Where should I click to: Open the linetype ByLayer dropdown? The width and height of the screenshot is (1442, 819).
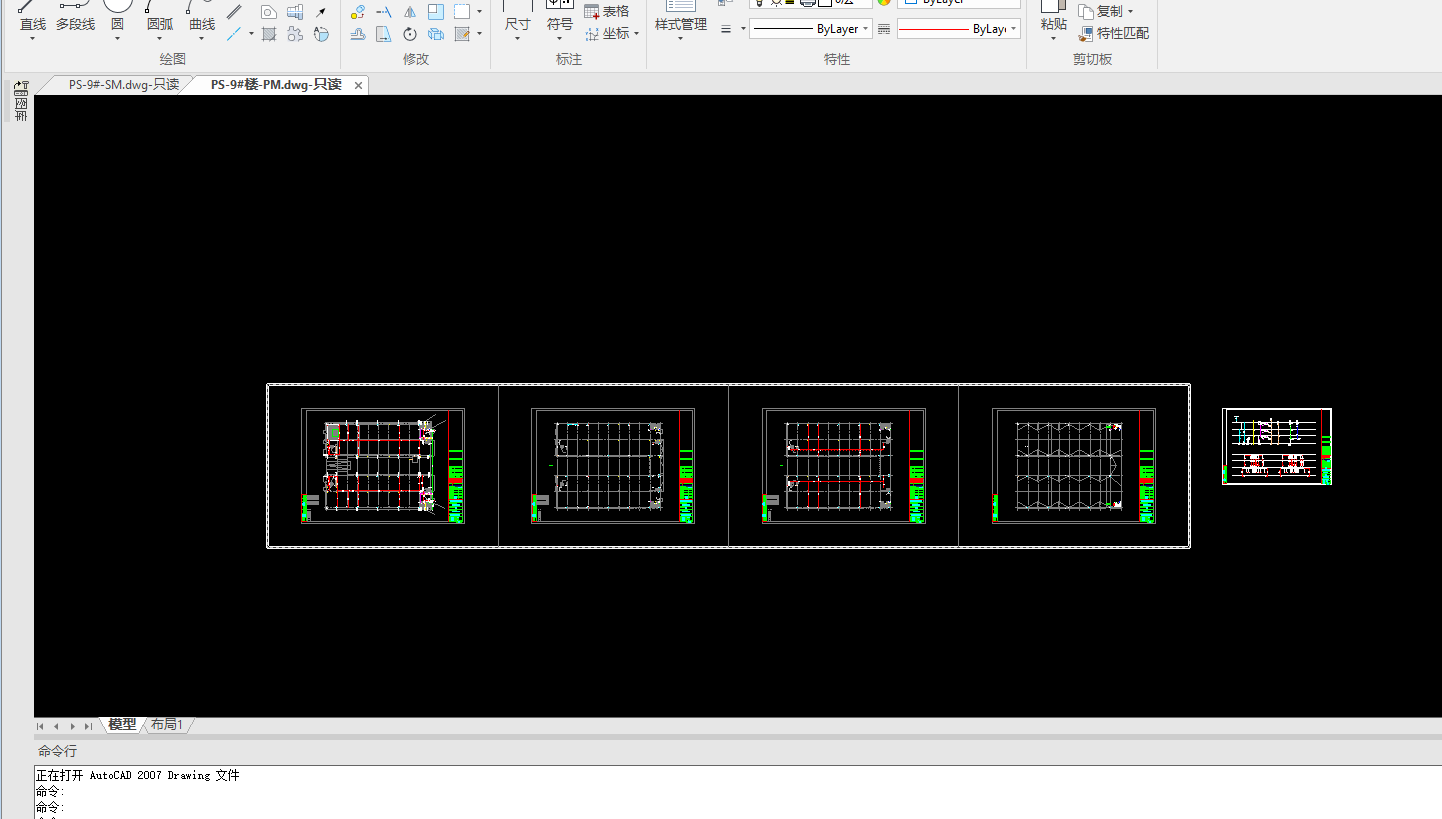coord(810,29)
